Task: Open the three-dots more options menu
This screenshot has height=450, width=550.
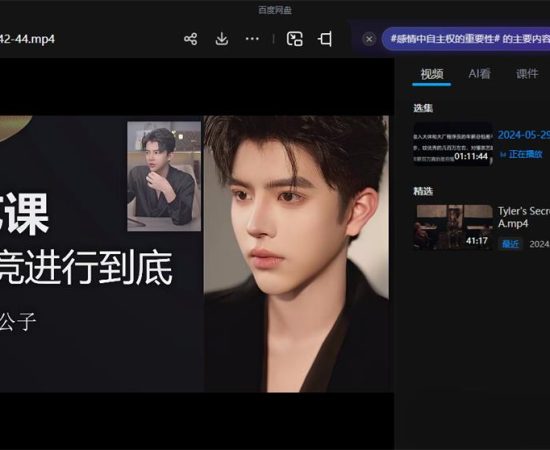Action: 252,39
